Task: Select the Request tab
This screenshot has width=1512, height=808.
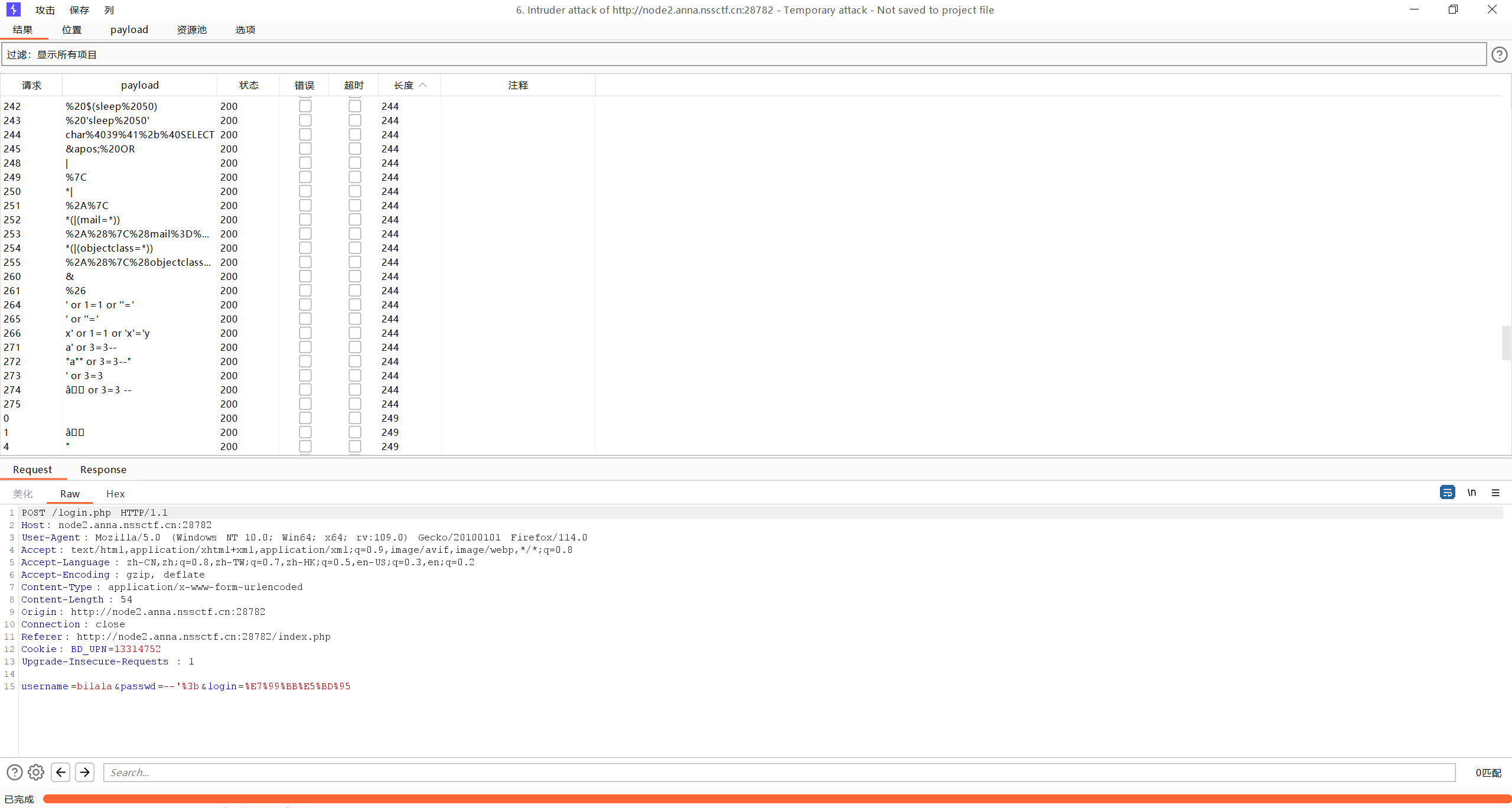Action: 32,470
